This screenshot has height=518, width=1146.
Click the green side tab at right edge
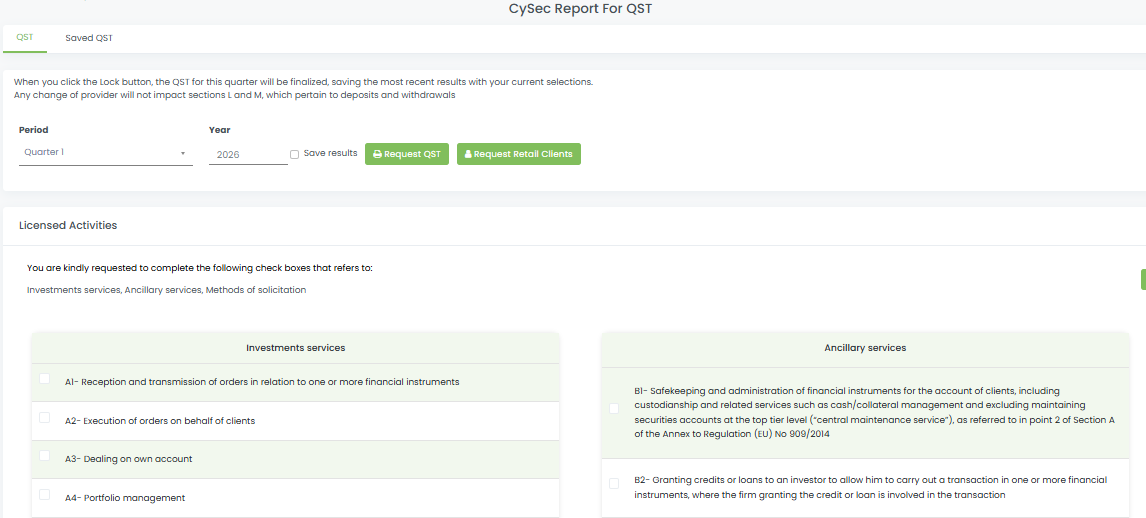pos(1142,279)
